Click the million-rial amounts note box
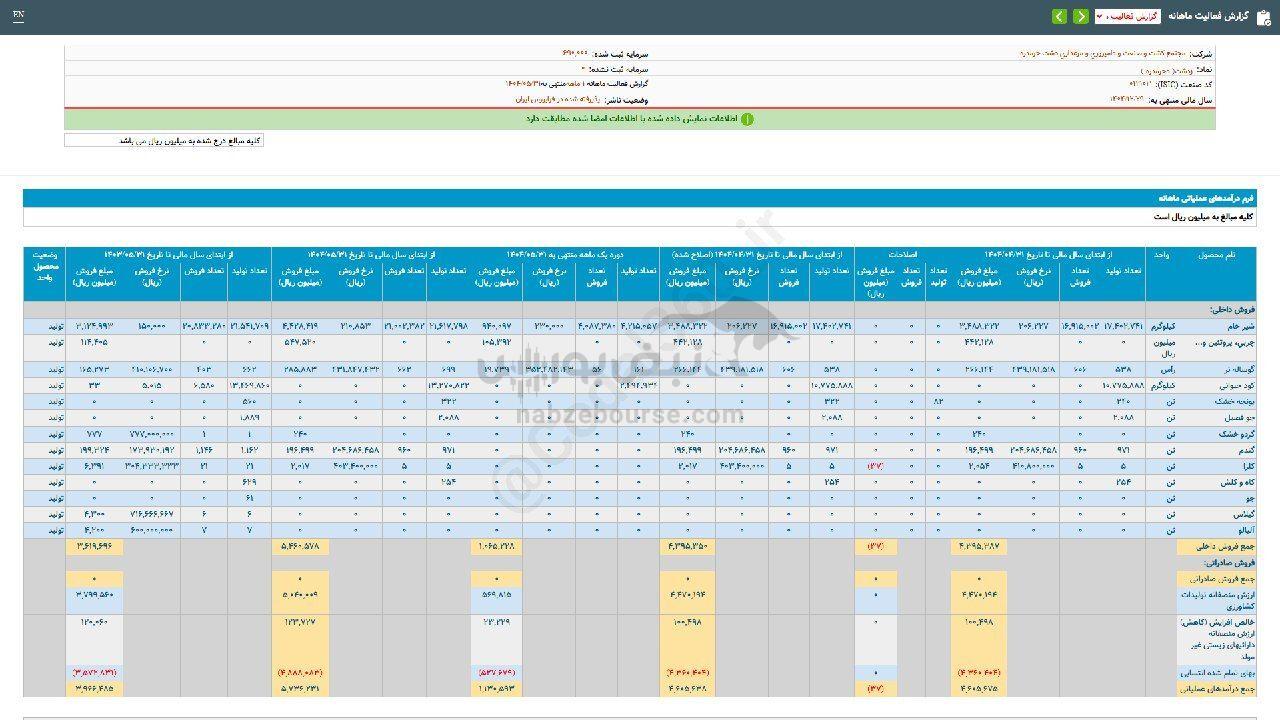The height and width of the screenshot is (720, 1280). point(164,141)
